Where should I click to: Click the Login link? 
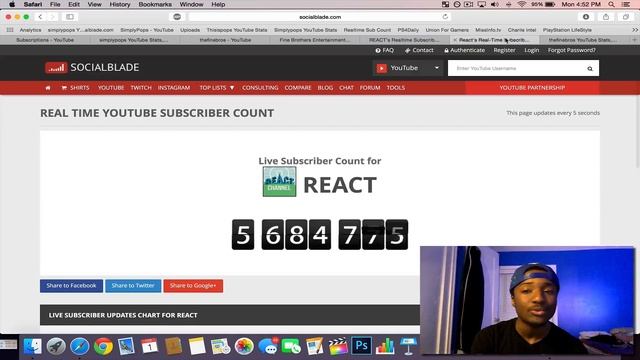[x=532, y=50]
